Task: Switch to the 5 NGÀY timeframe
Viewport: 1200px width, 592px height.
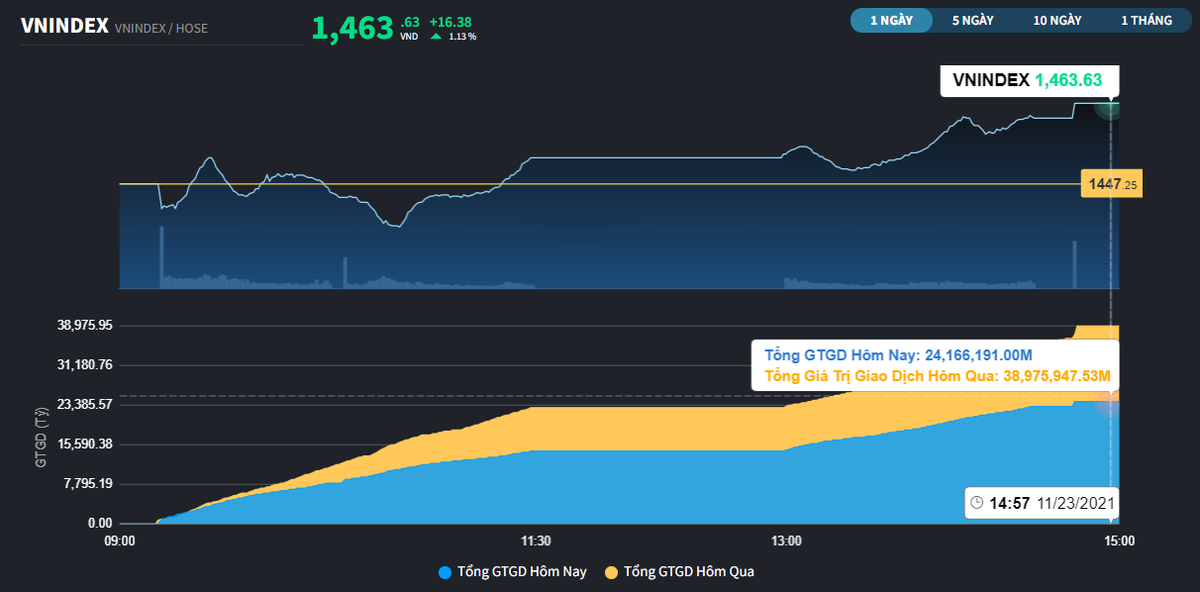Action: [x=973, y=20]
